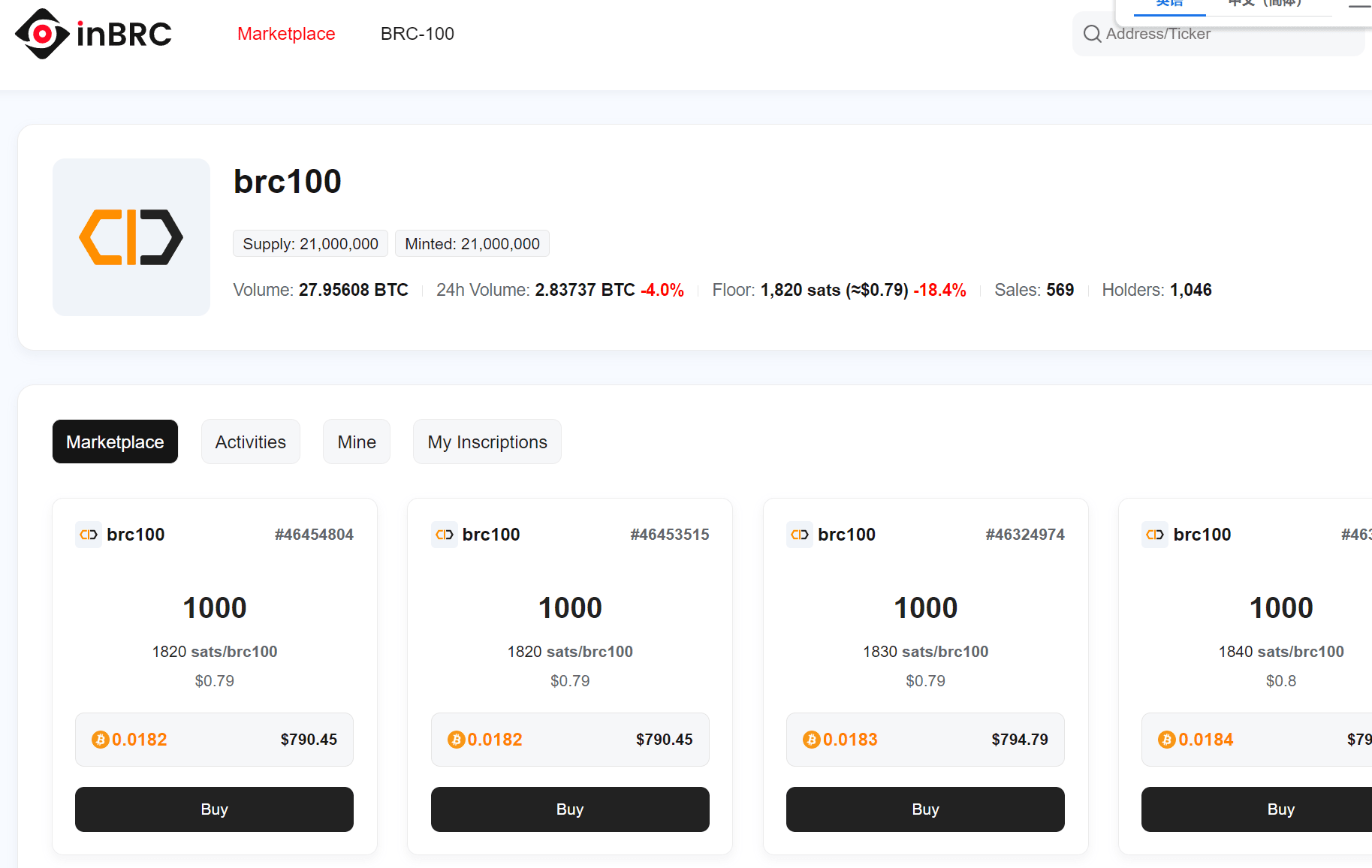Select the Marketplace navigation link
Image resolution: width=1372 pixels, height=868 pixels.
point(286,34)
